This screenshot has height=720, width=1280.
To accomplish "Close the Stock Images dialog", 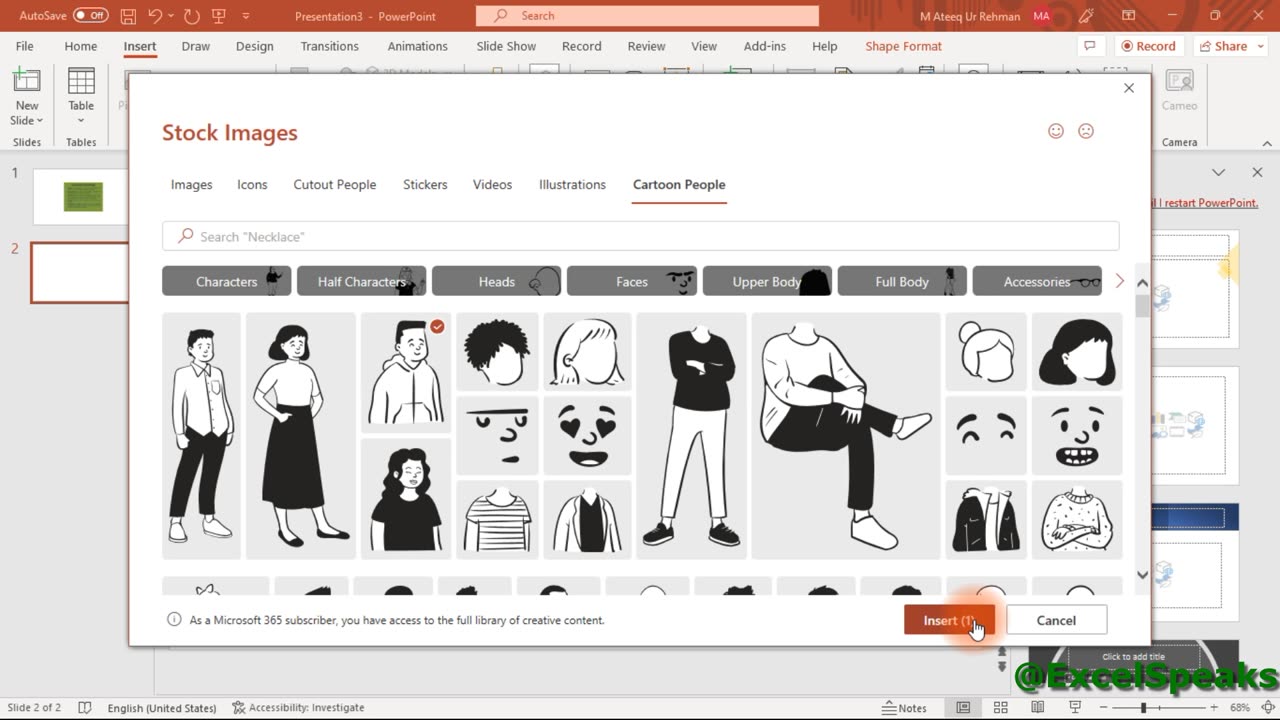I will [1129, 88].
